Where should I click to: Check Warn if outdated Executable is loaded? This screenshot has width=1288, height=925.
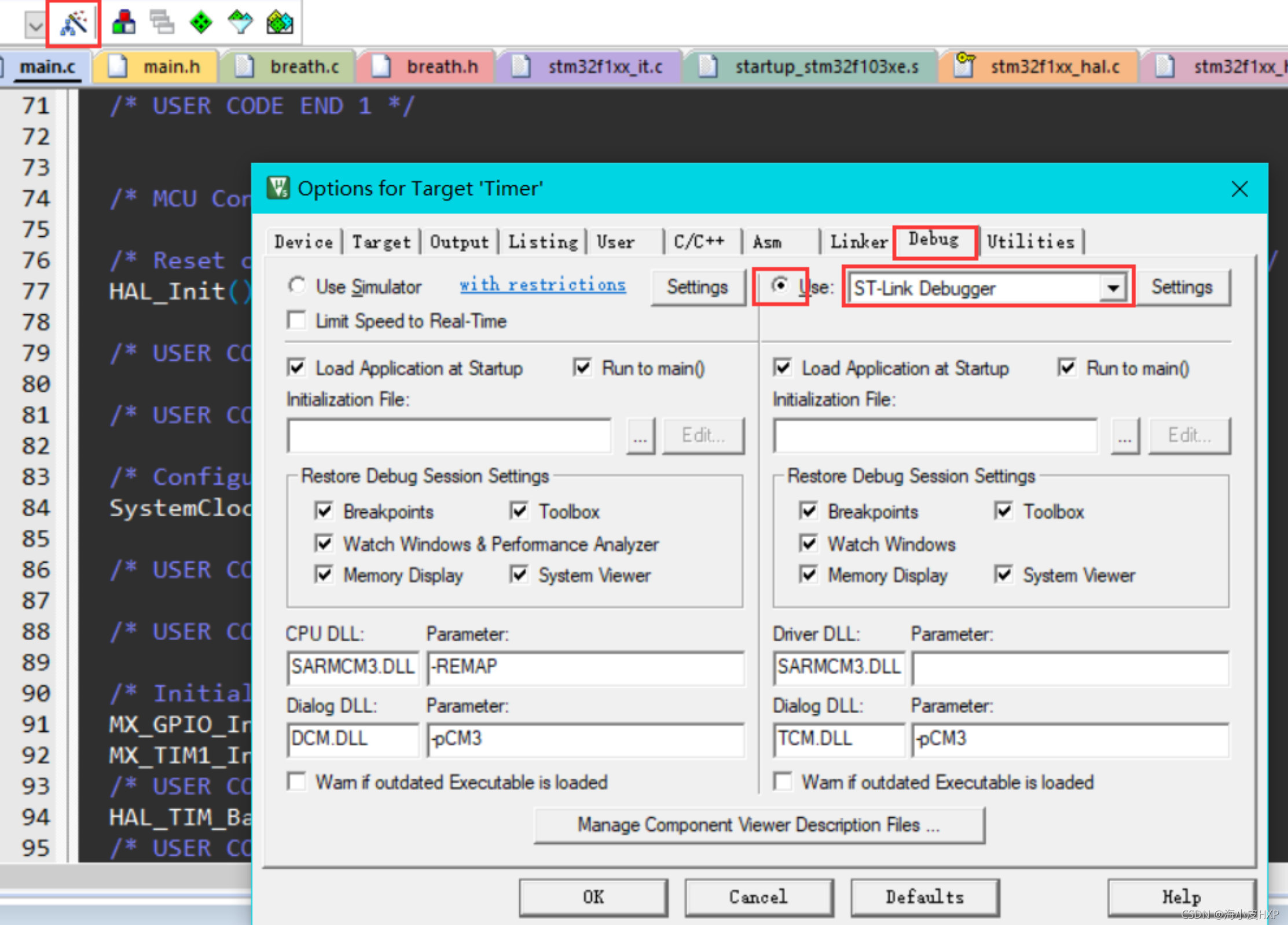[x=297, y=781]
